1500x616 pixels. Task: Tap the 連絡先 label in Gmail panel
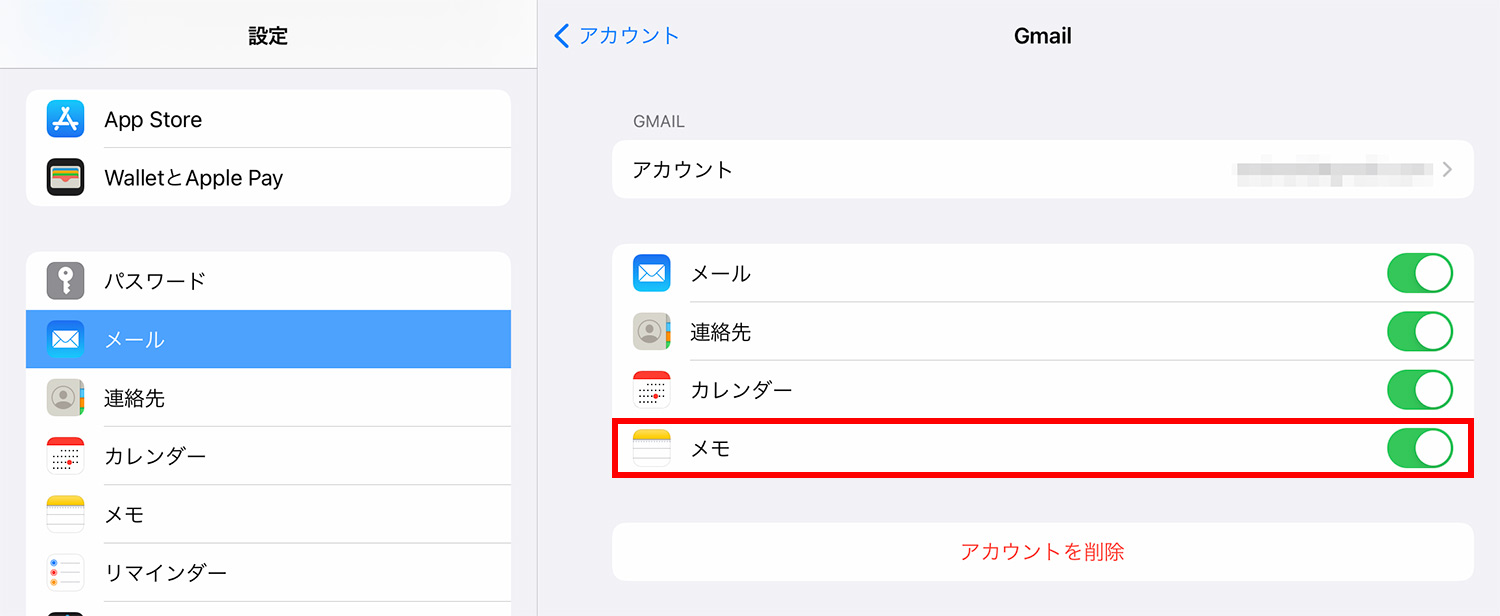pyautogui.click(x=721, y=332)
